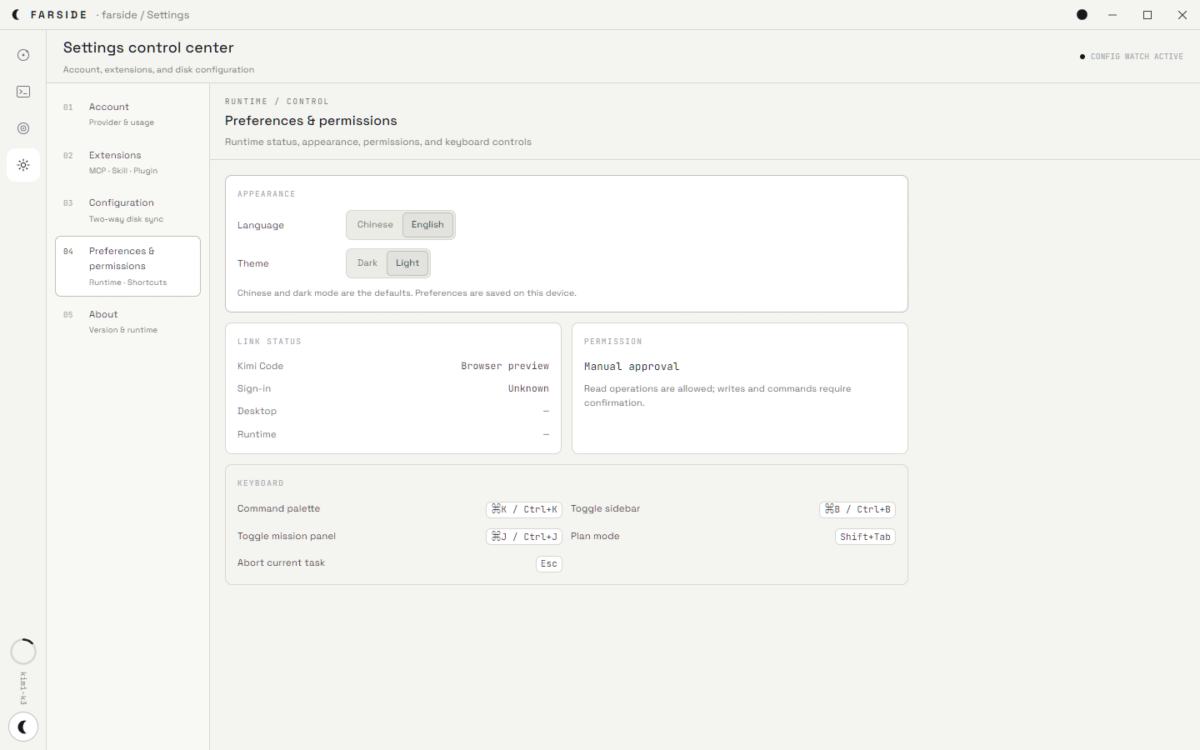Open the Configuration settings section

128,210
